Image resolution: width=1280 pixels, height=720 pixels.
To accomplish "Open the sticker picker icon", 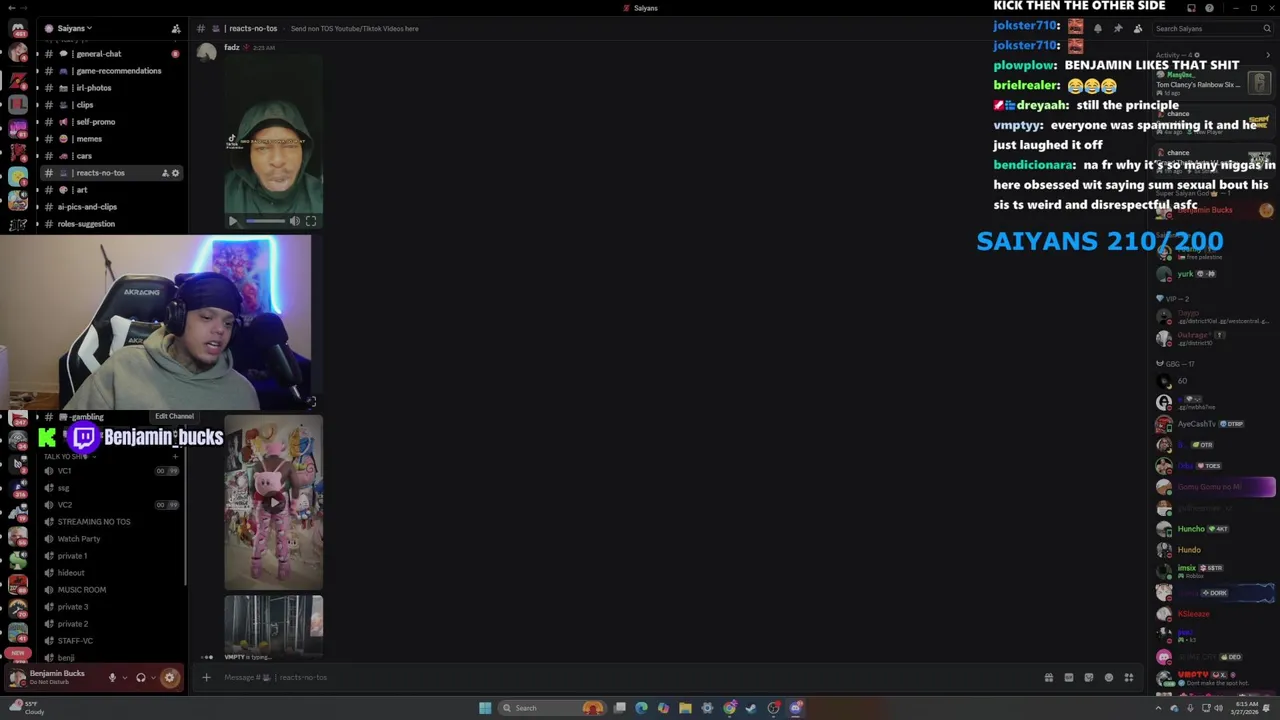I will pyautogui.click(x=1089, y=677).
